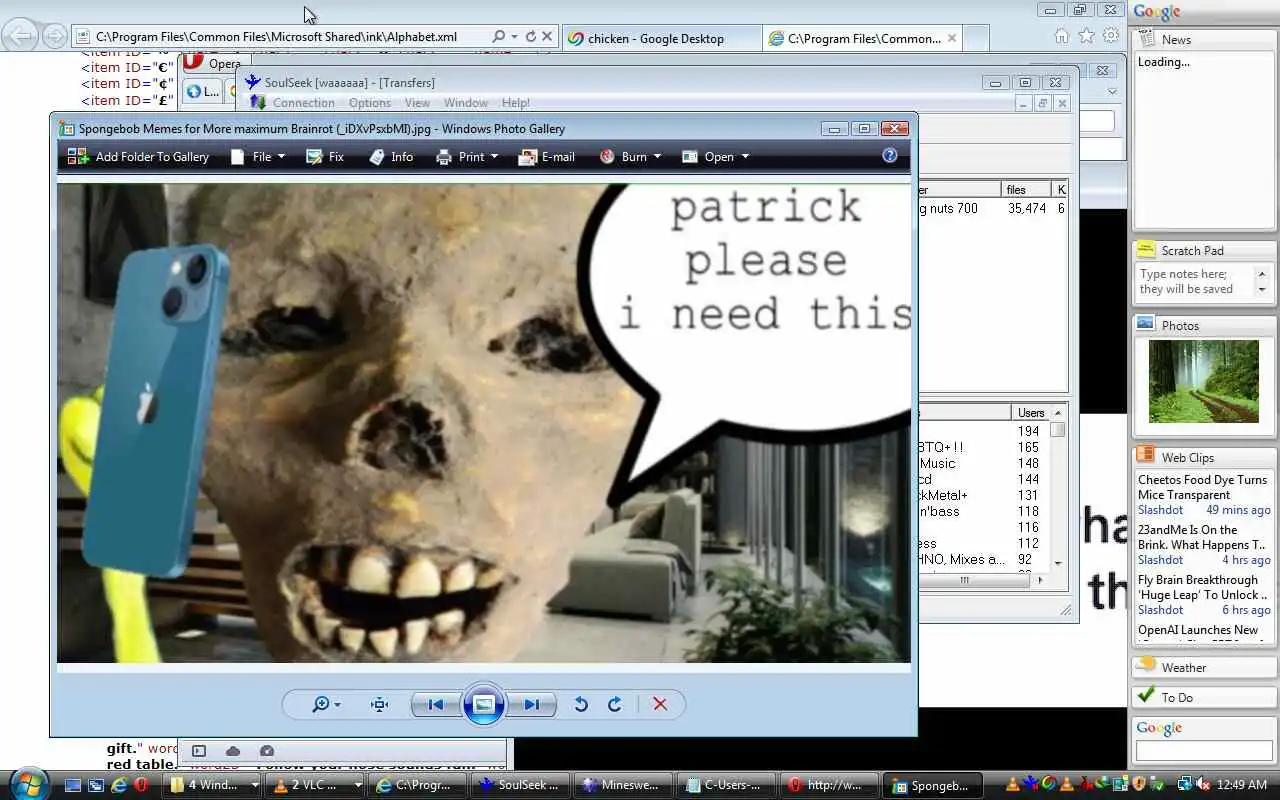Open OpenAI Launches New web clip
The image size is (1280, 800).
1198,630
